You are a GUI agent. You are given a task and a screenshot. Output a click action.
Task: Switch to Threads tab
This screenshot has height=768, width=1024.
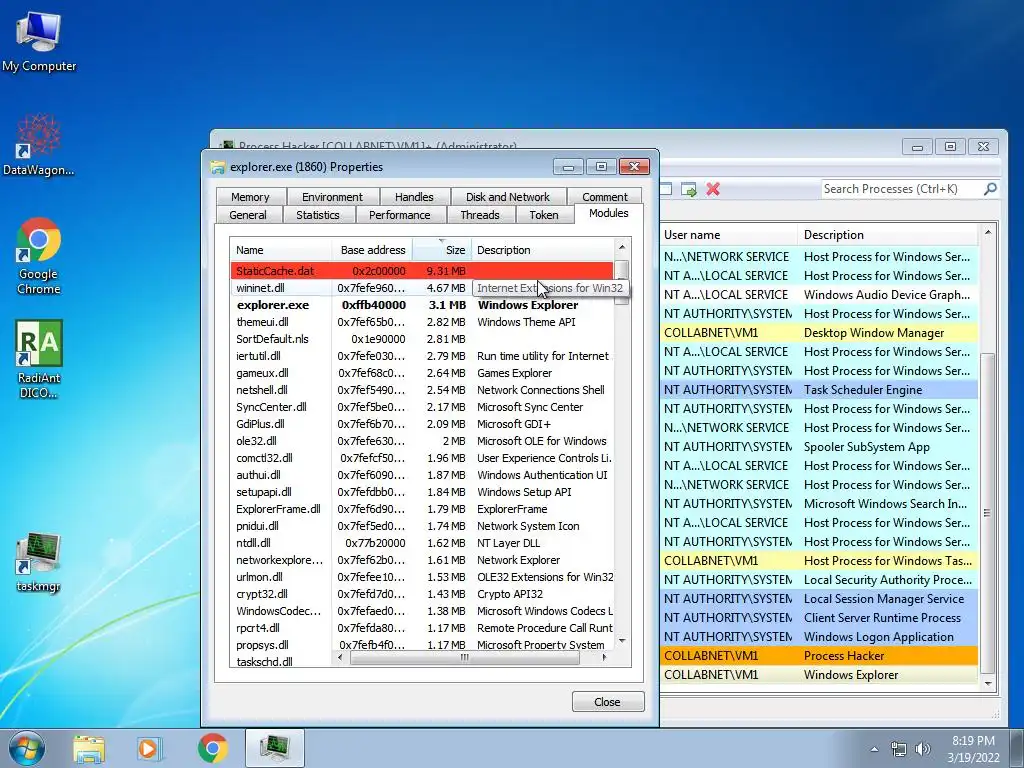pos(480,215)
